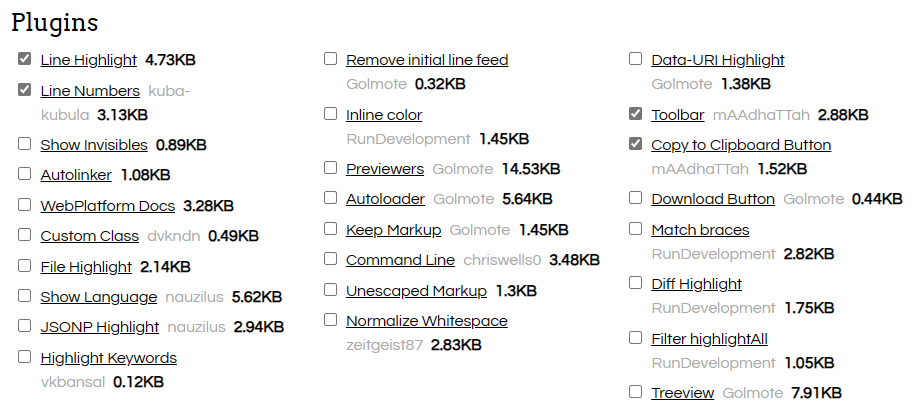Open the Download Button plugin link
The image size is (914, 415).
pos(712,199)
